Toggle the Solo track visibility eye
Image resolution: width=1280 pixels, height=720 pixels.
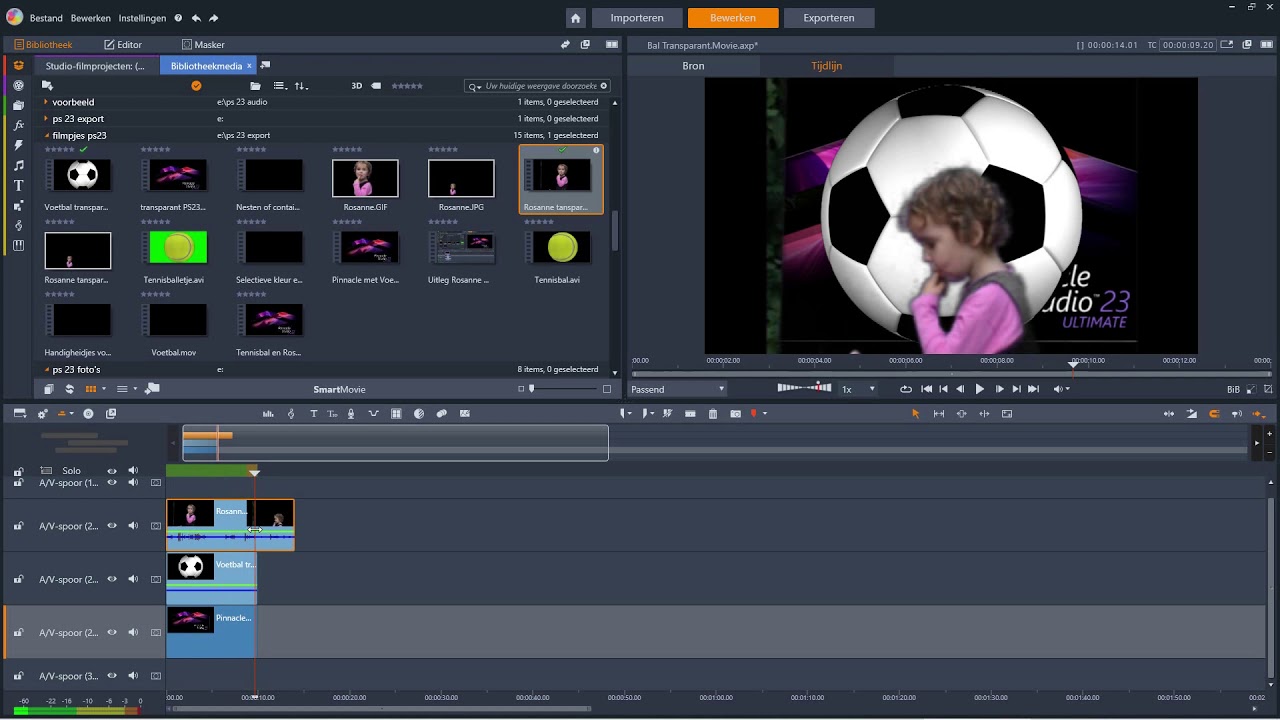click(x=112, y=471)
